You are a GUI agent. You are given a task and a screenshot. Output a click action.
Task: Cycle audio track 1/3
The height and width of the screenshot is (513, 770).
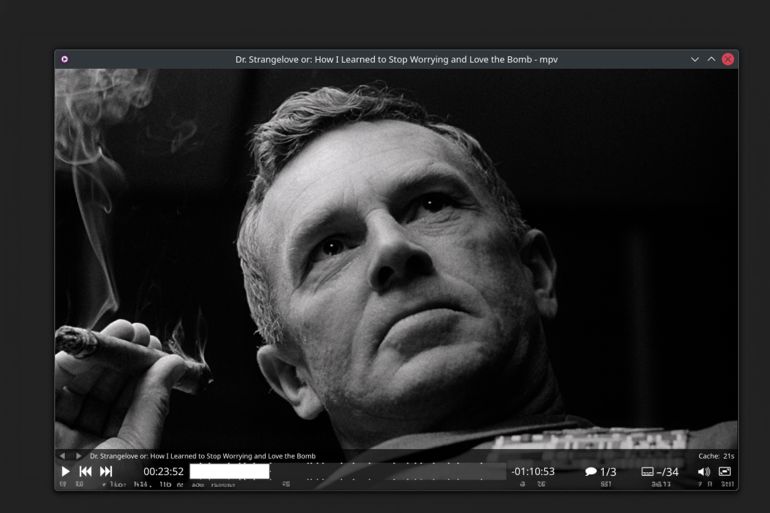click(600, 471)
